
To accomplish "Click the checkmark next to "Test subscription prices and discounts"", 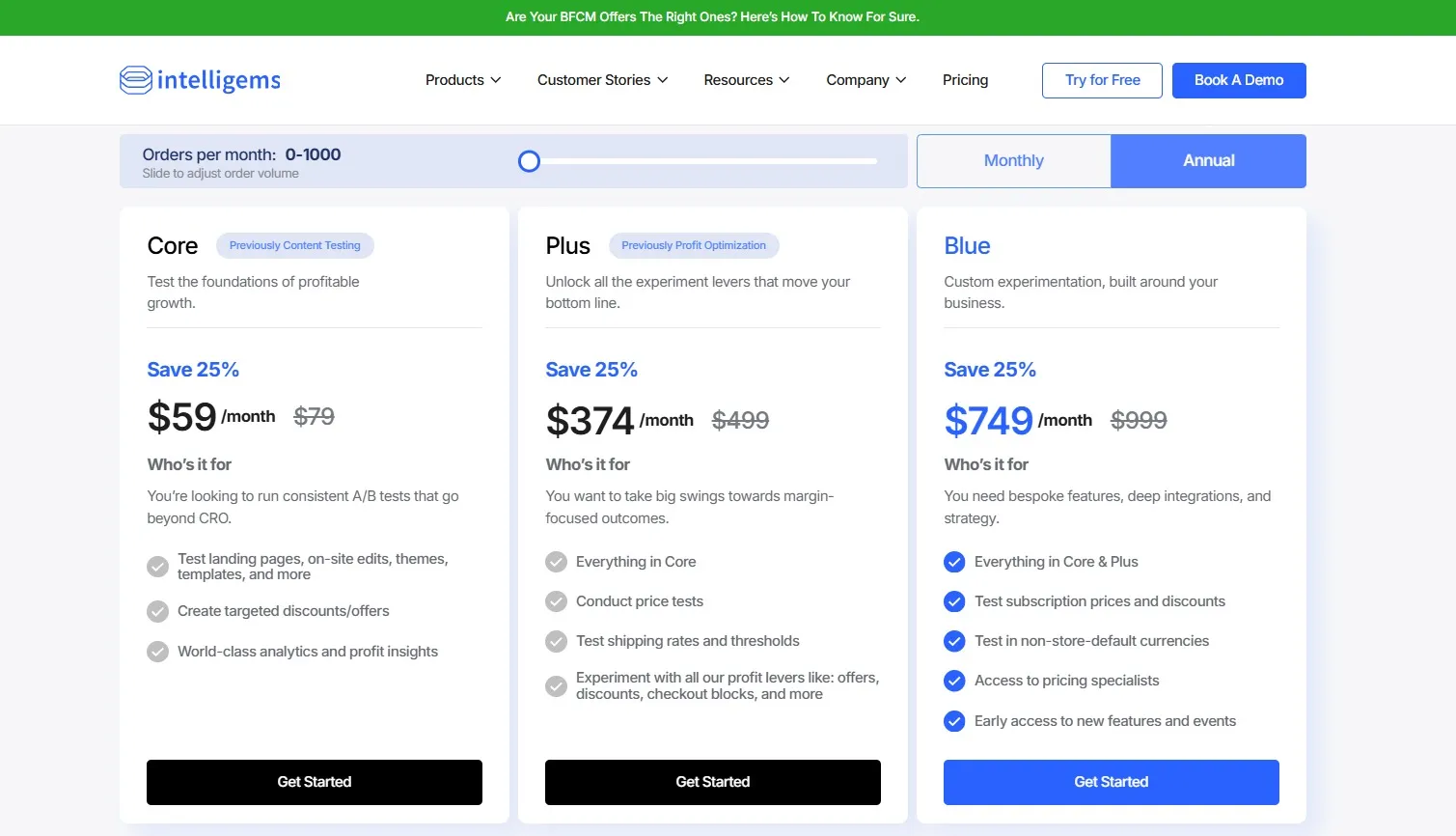I will pos(953,601).
